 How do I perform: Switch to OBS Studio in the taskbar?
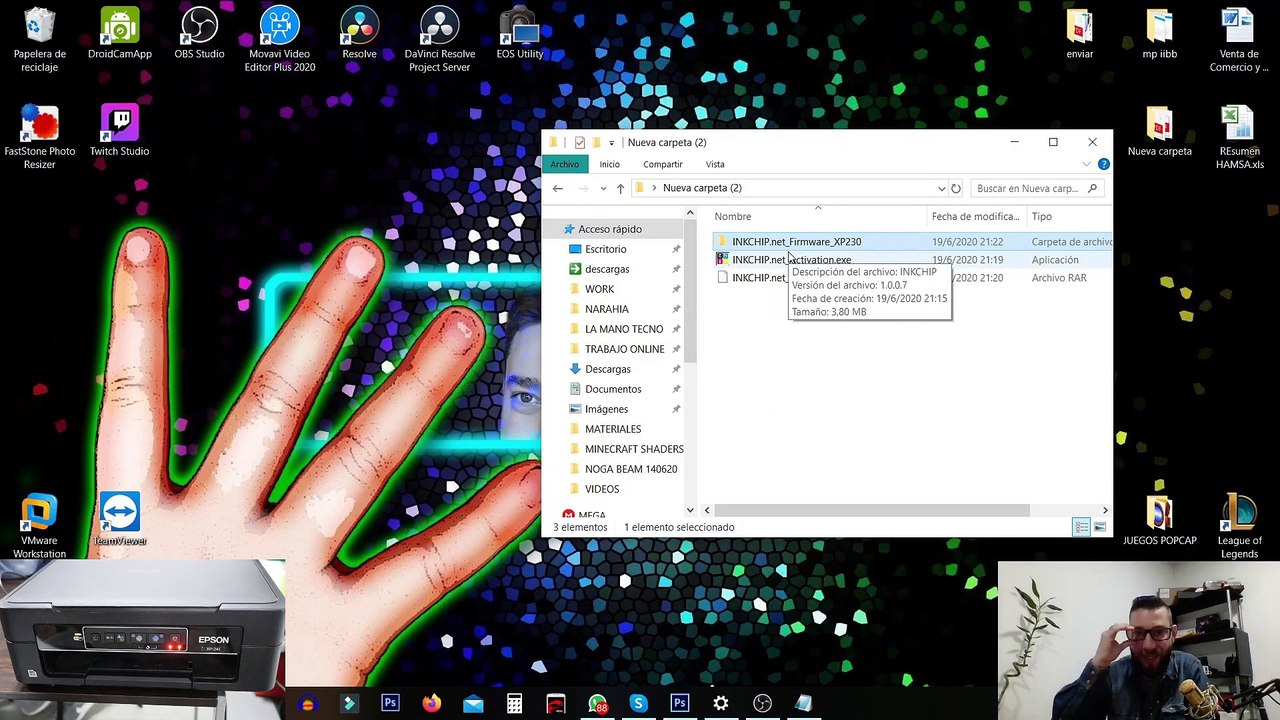[762, 704]
